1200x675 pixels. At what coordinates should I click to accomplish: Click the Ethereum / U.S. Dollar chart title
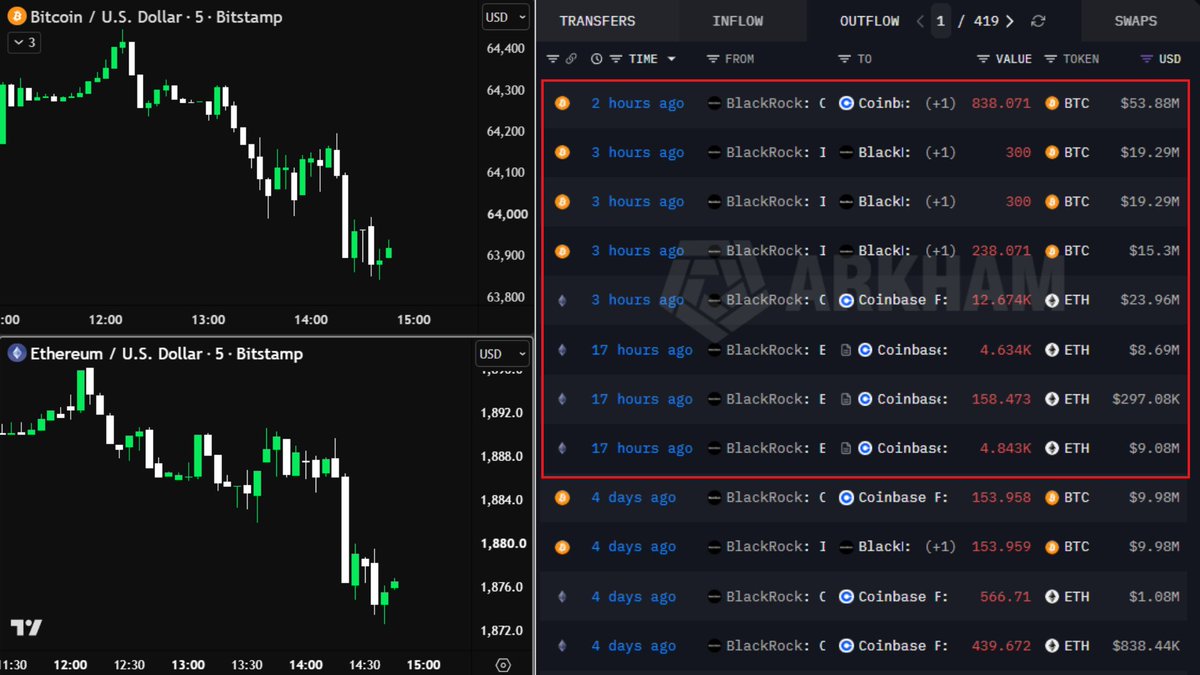pyautogui.click(x=166, y=353)
